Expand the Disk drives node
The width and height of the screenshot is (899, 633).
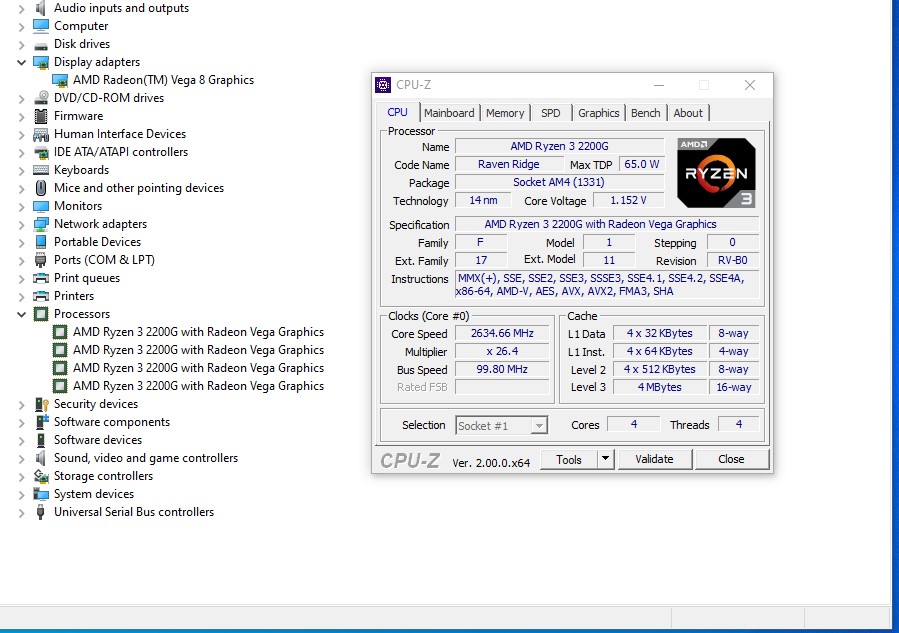(x=22, y=44)
